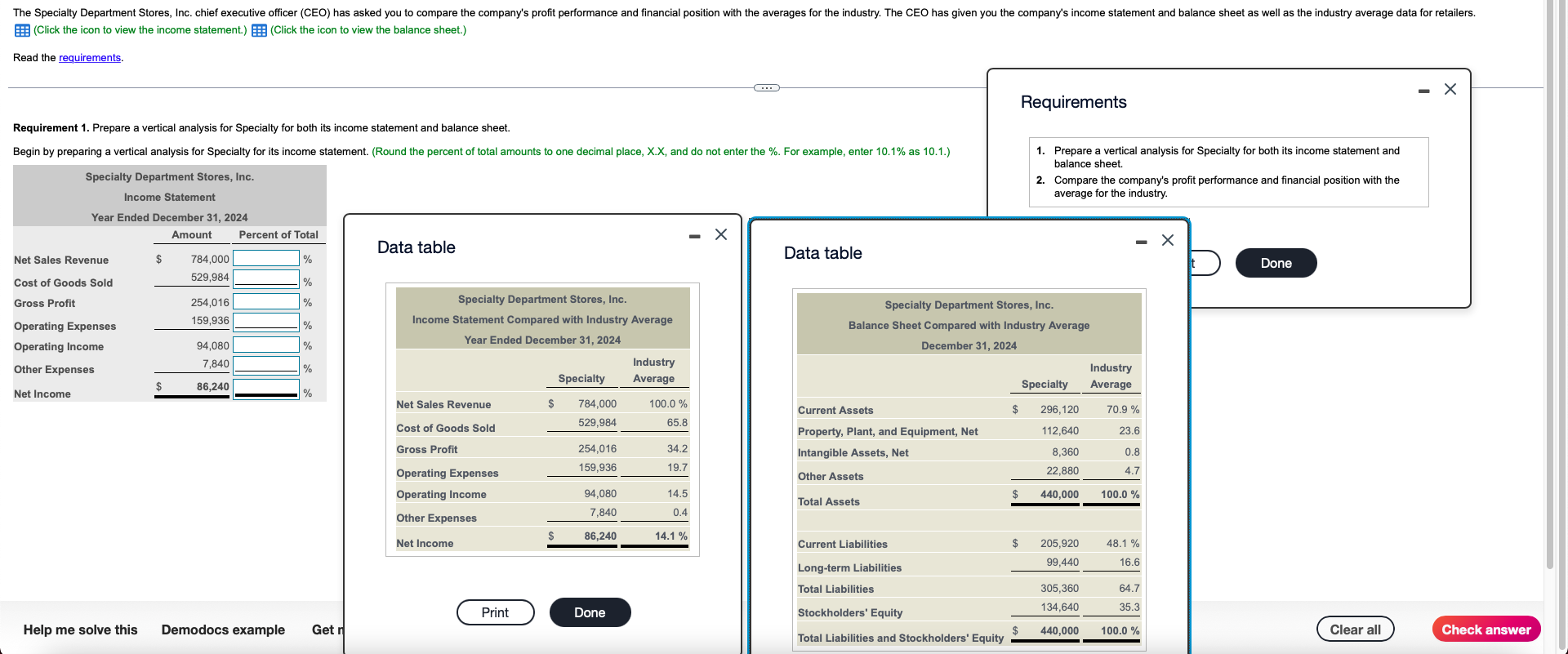Screen dimensions: 1568x654
Task: Select the Operating Income industry average 14.5
Action: click(677, 494)
